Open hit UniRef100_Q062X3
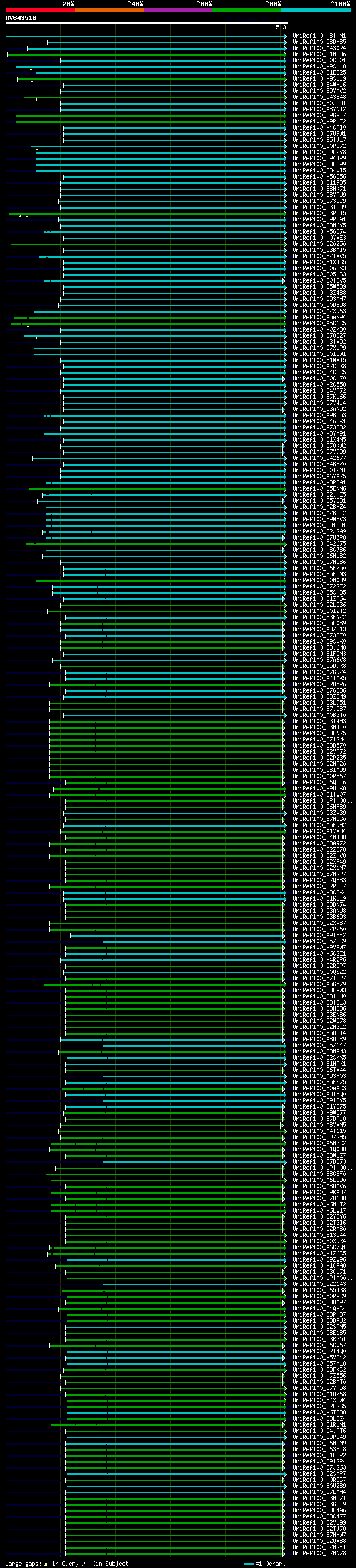Viewport: 356px width, 1568px height. (319, 269)
